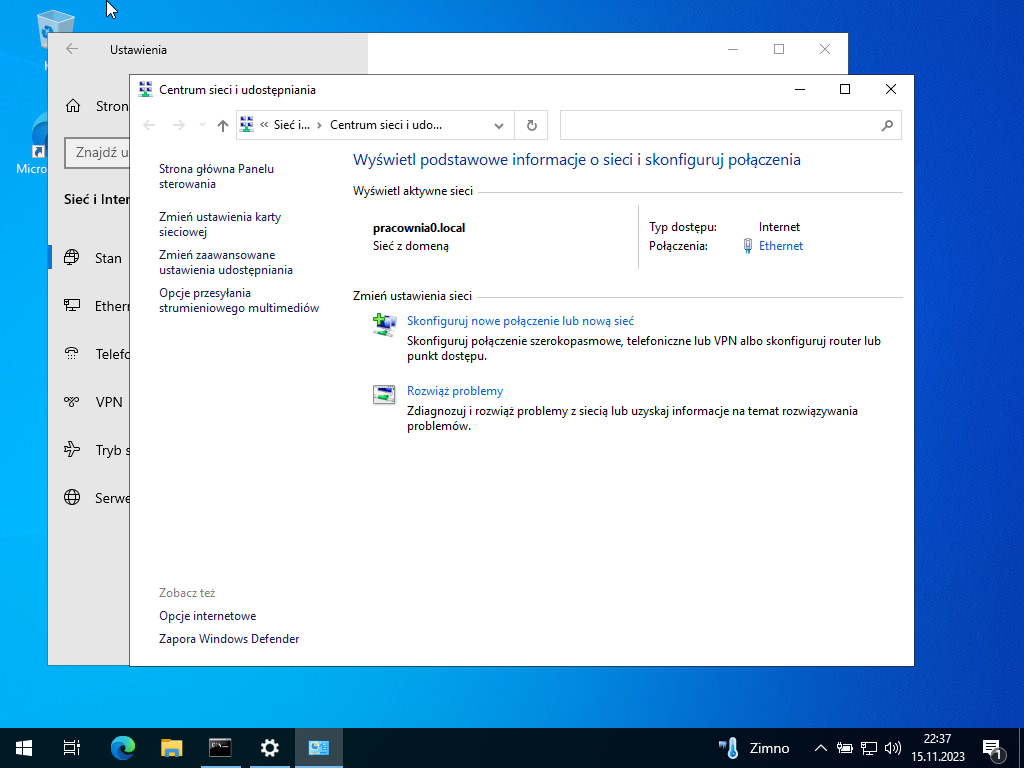The image size is (1024, 768).
Task: Select proxy globe icon in Ustawienia
Action: coord(72,498)
